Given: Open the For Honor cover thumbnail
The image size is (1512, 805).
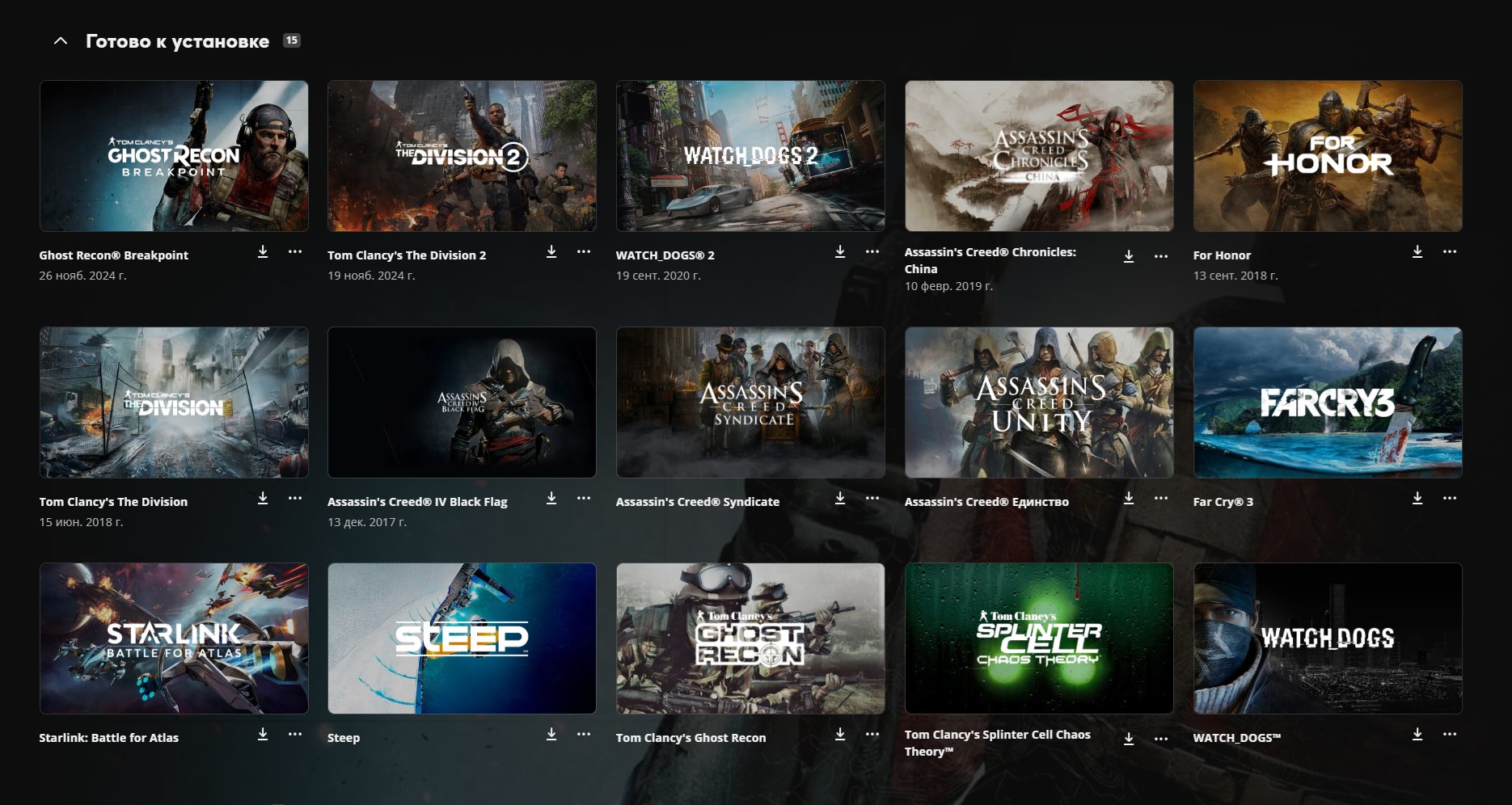Looking at the screenshot, I should pos(1328,156).
